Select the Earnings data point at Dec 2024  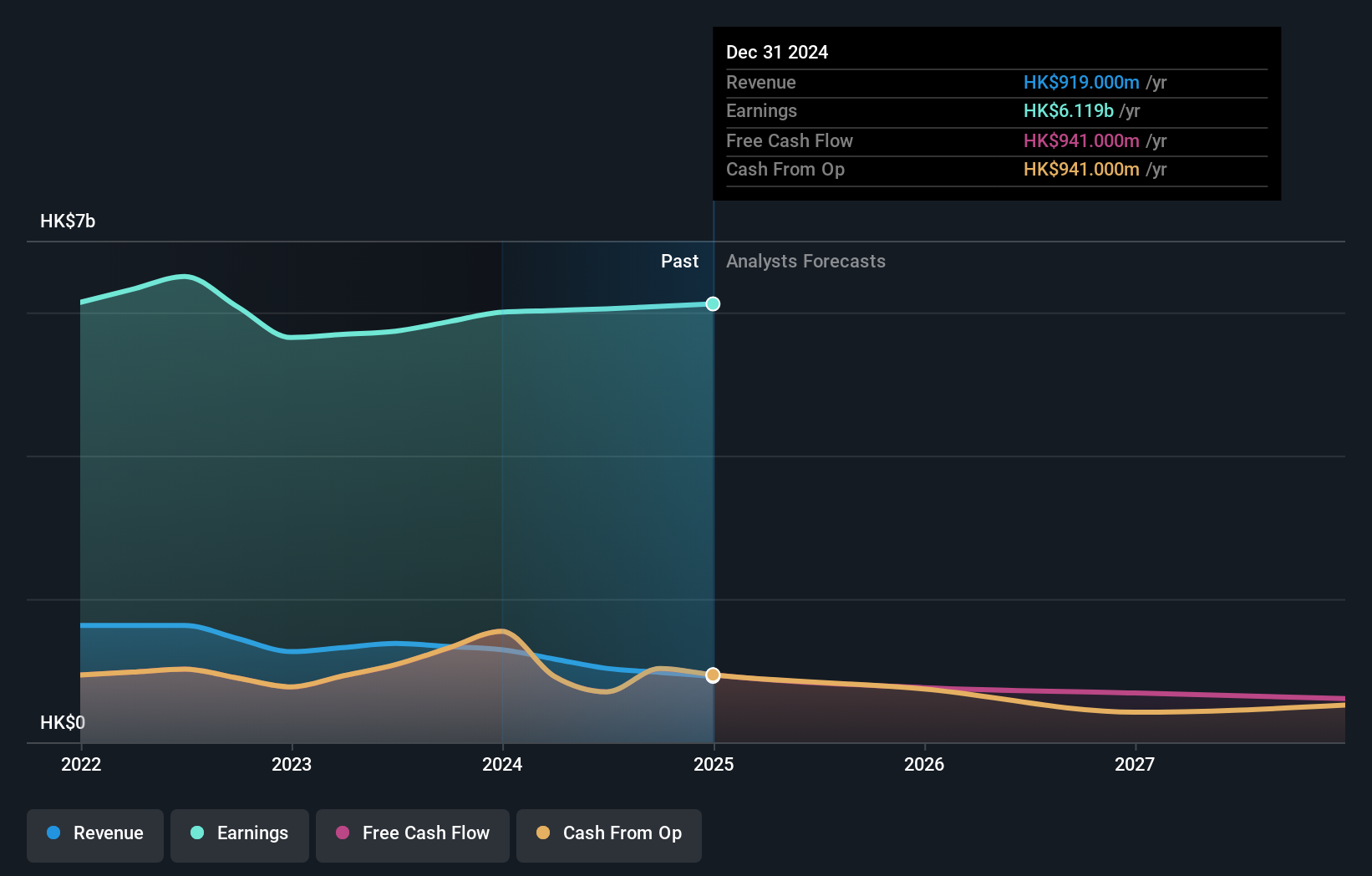point(713,303)
